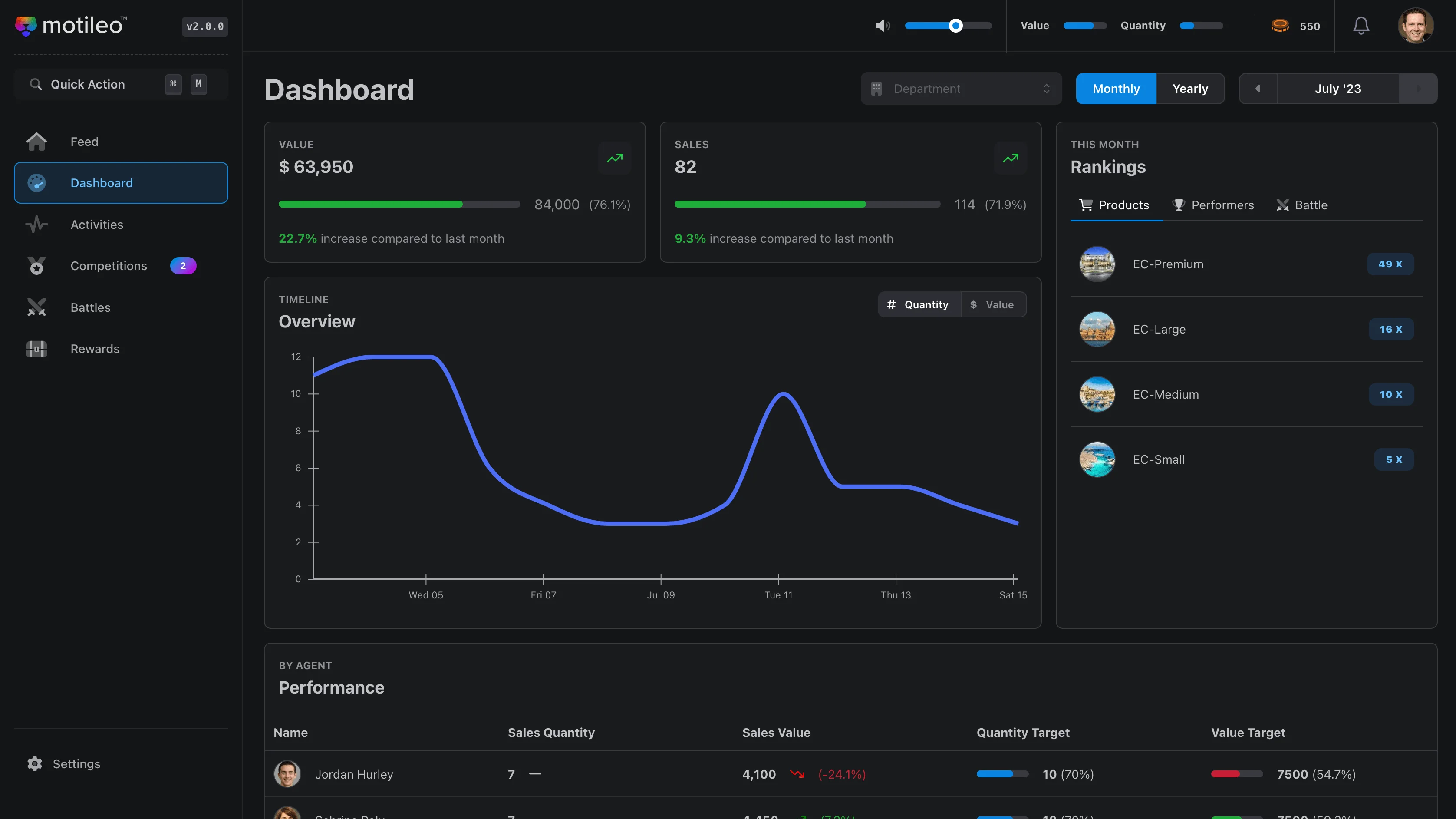This screenshot has height=819, width=1456.
Task: Click the motileo logo
Action: (71, 26)
